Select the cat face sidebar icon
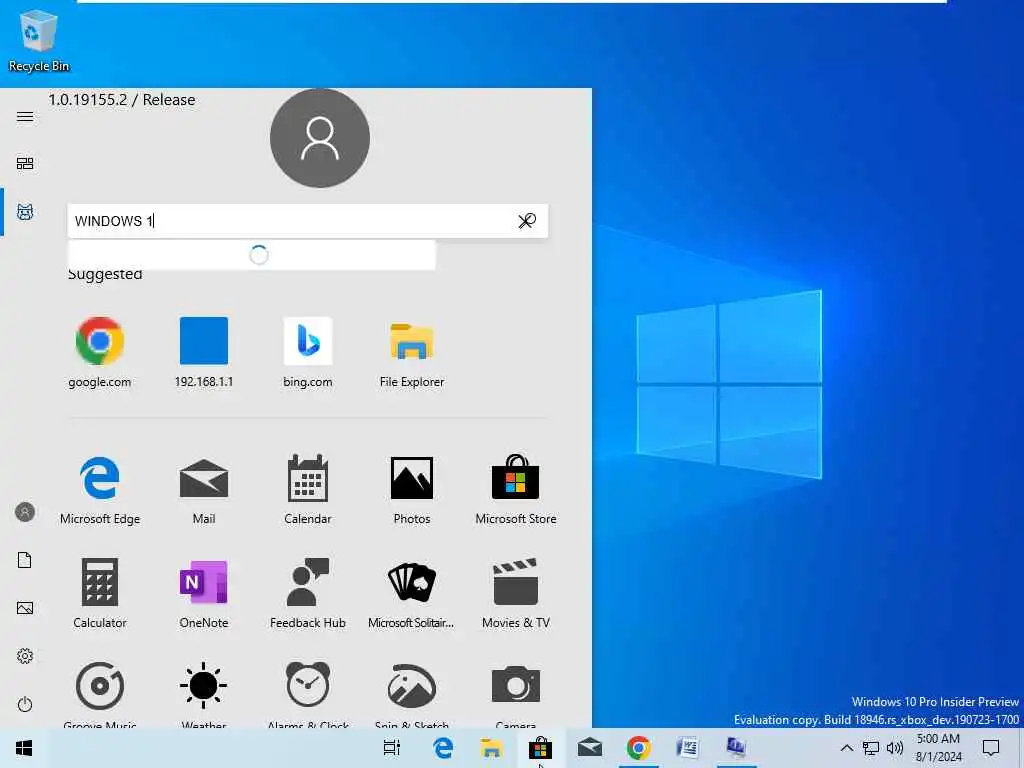Viewport: 1024px width, 768px height. point(25,212)
